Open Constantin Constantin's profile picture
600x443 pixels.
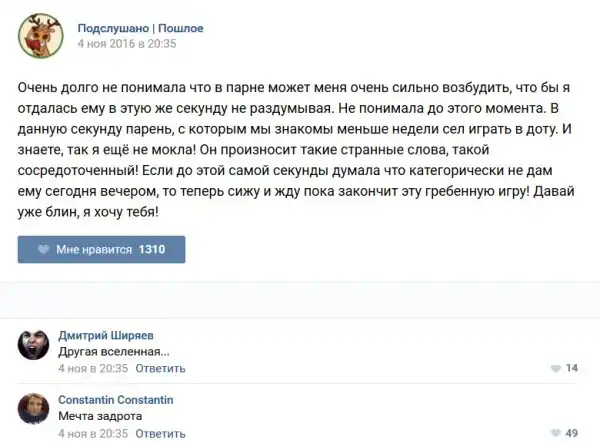point(35,408)
